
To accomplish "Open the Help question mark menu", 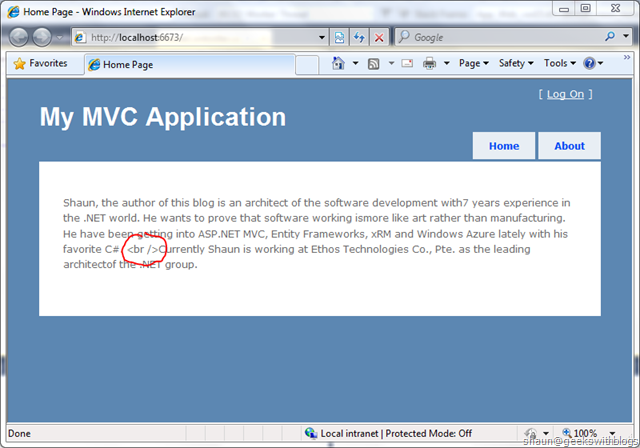I will [x=591, y=63].
